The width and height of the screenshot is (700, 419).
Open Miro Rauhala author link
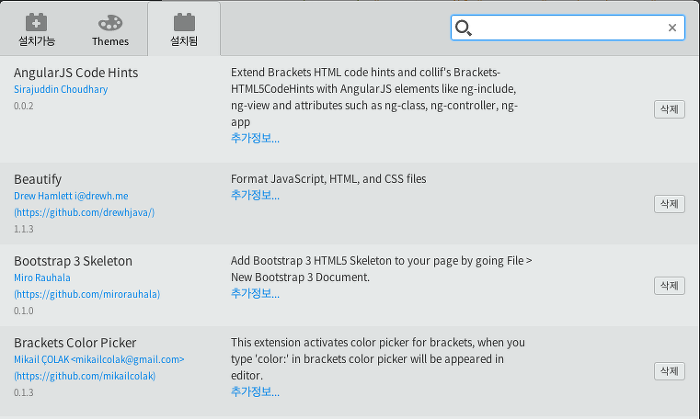(42, 278)
